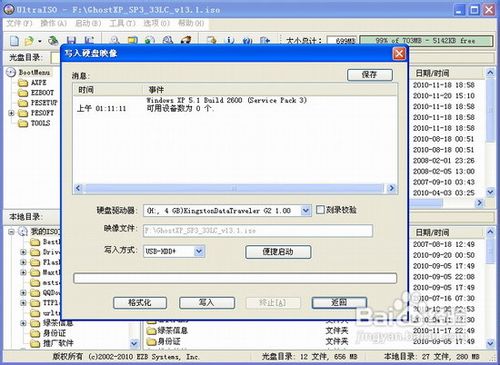500x365 pixels.
Task: Click the message log horizontal scrollbar track
Action: point(235,188)
